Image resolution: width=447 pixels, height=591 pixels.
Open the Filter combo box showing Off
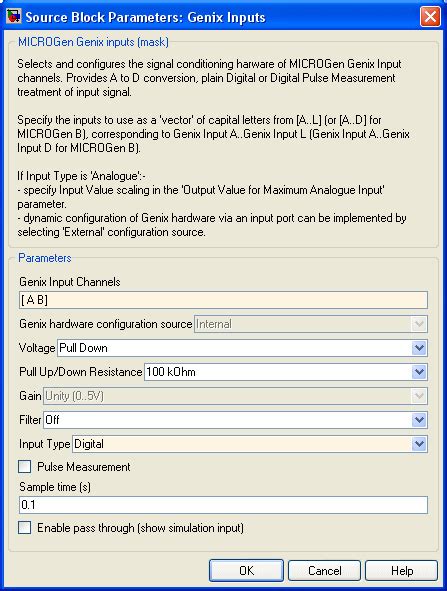pyautogui.click(x=235, y=420)
